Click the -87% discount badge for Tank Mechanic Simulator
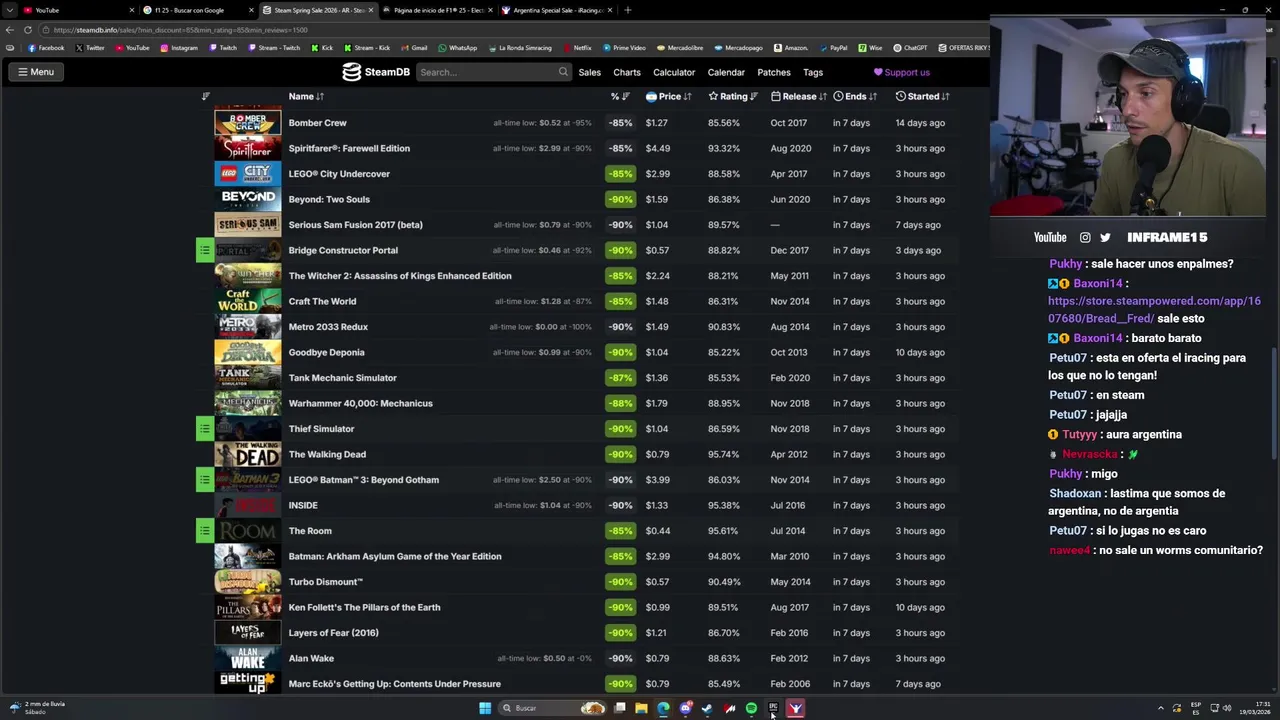 (620, 378)
